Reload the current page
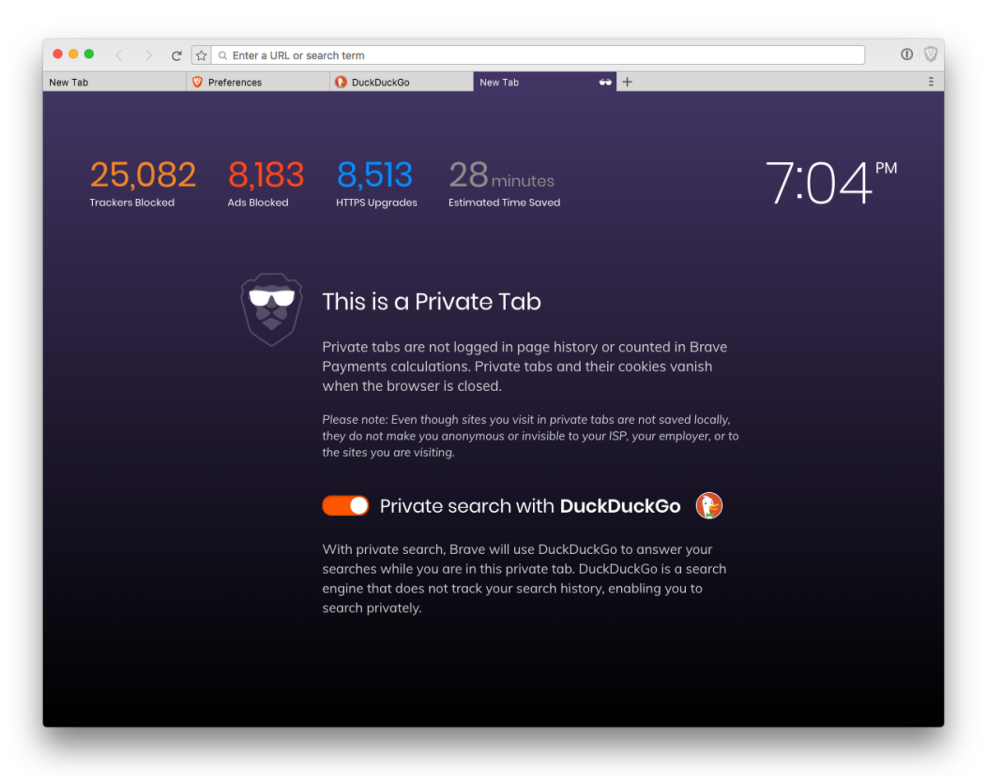The width and height of the screenshot is (987, 777). point(177,55)
